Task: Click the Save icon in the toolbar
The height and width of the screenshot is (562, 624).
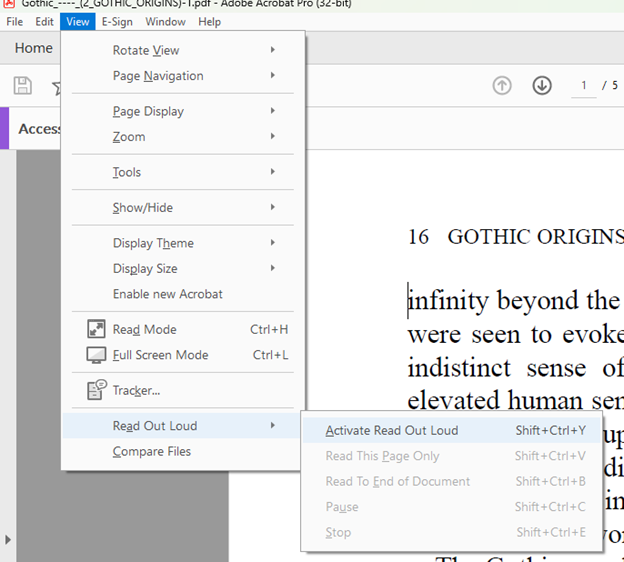Action: point(22,86)
